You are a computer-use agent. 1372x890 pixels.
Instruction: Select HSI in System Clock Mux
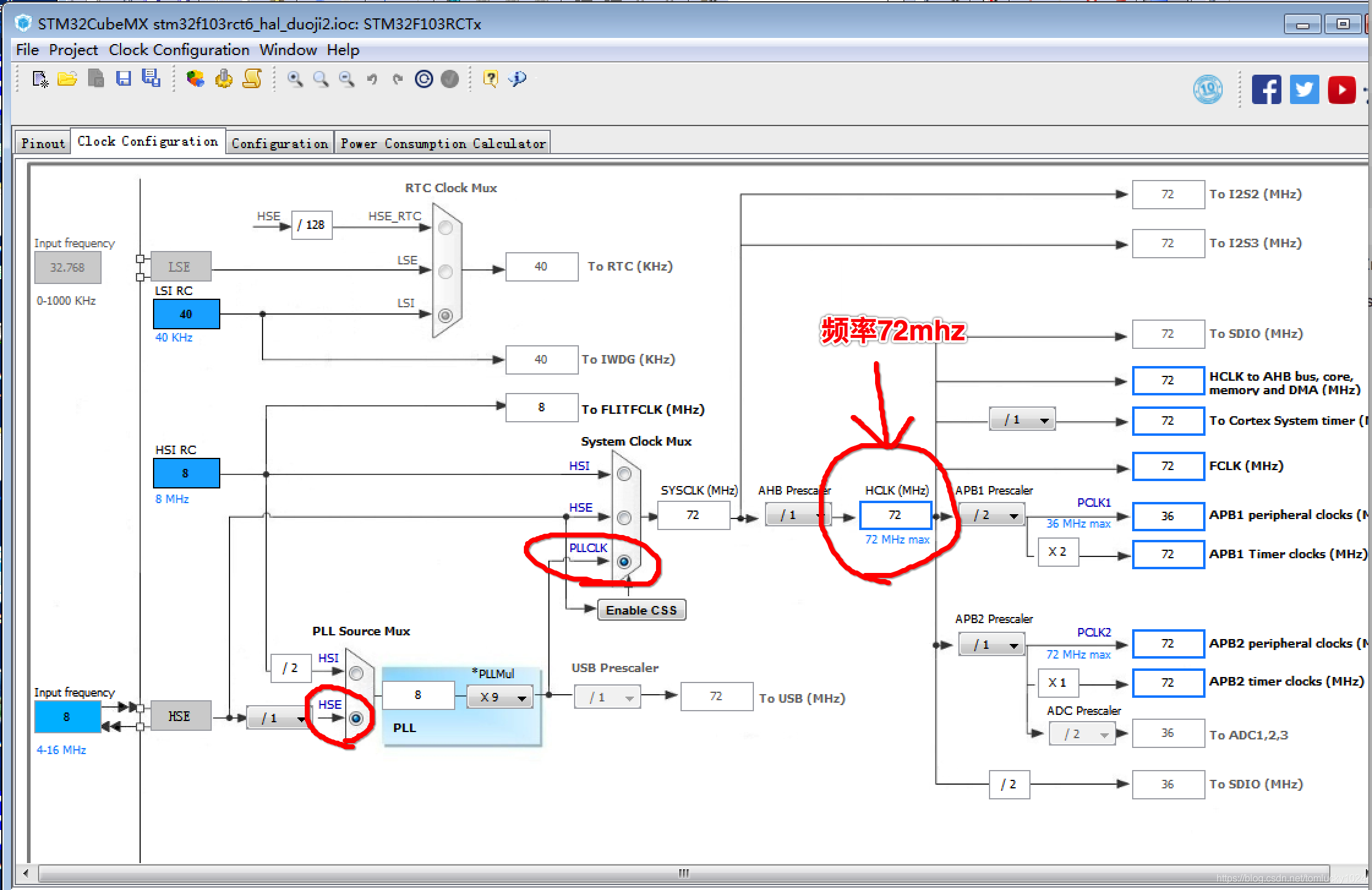(x=624, y=474)
